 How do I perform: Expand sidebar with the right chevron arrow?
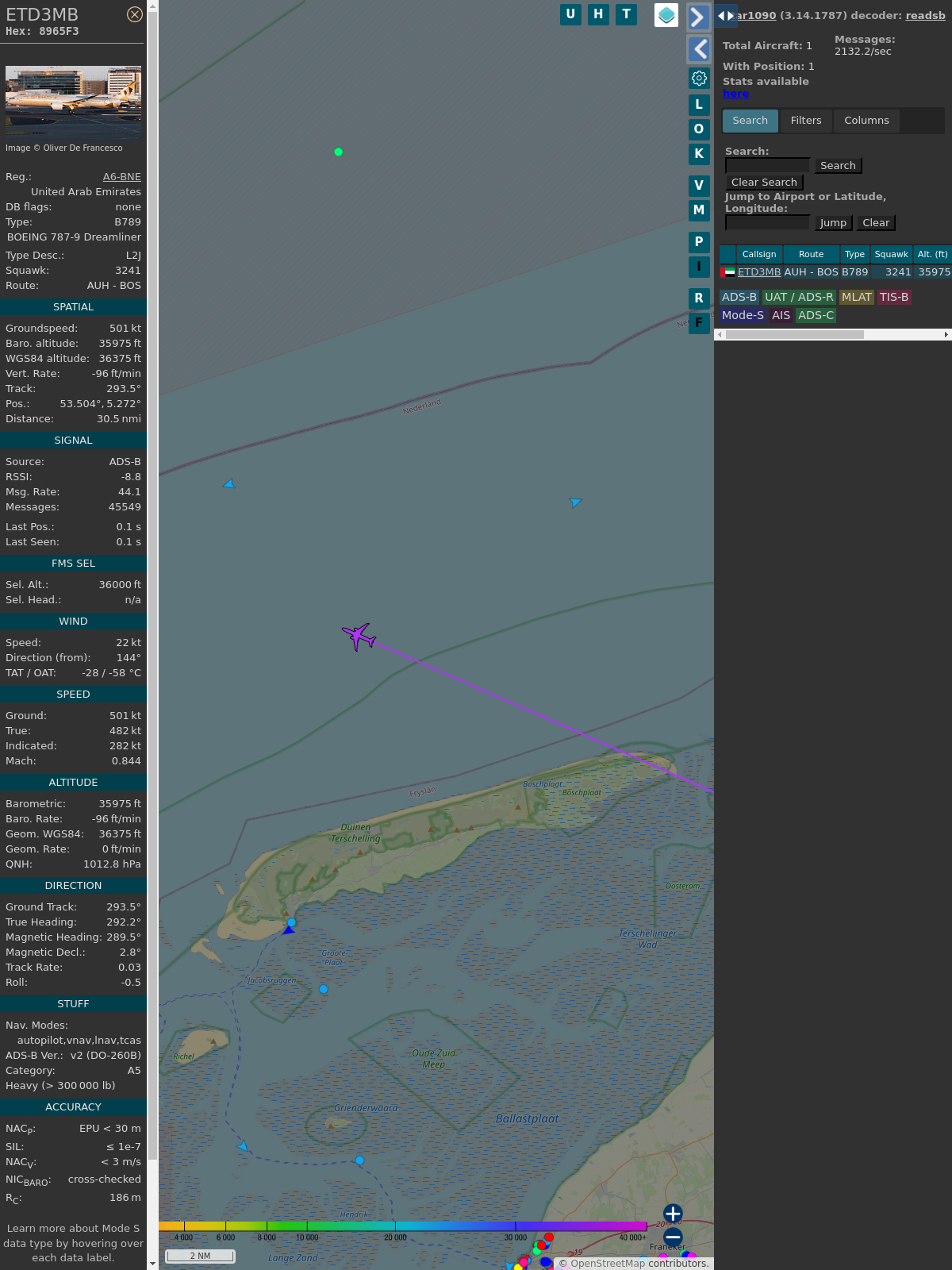[x=697, y=17]
